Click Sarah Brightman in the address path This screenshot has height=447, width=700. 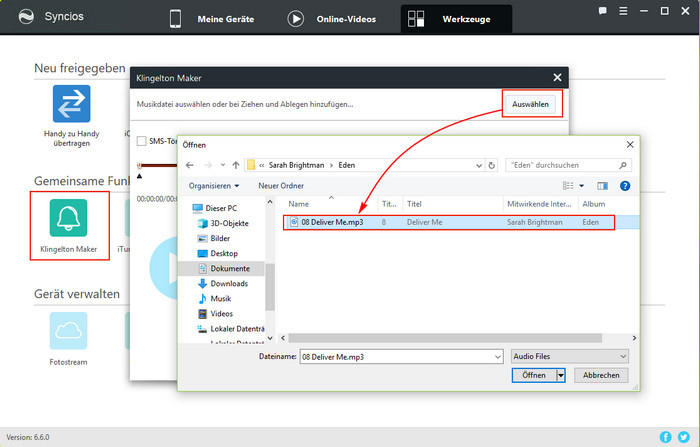click(296, 165)
